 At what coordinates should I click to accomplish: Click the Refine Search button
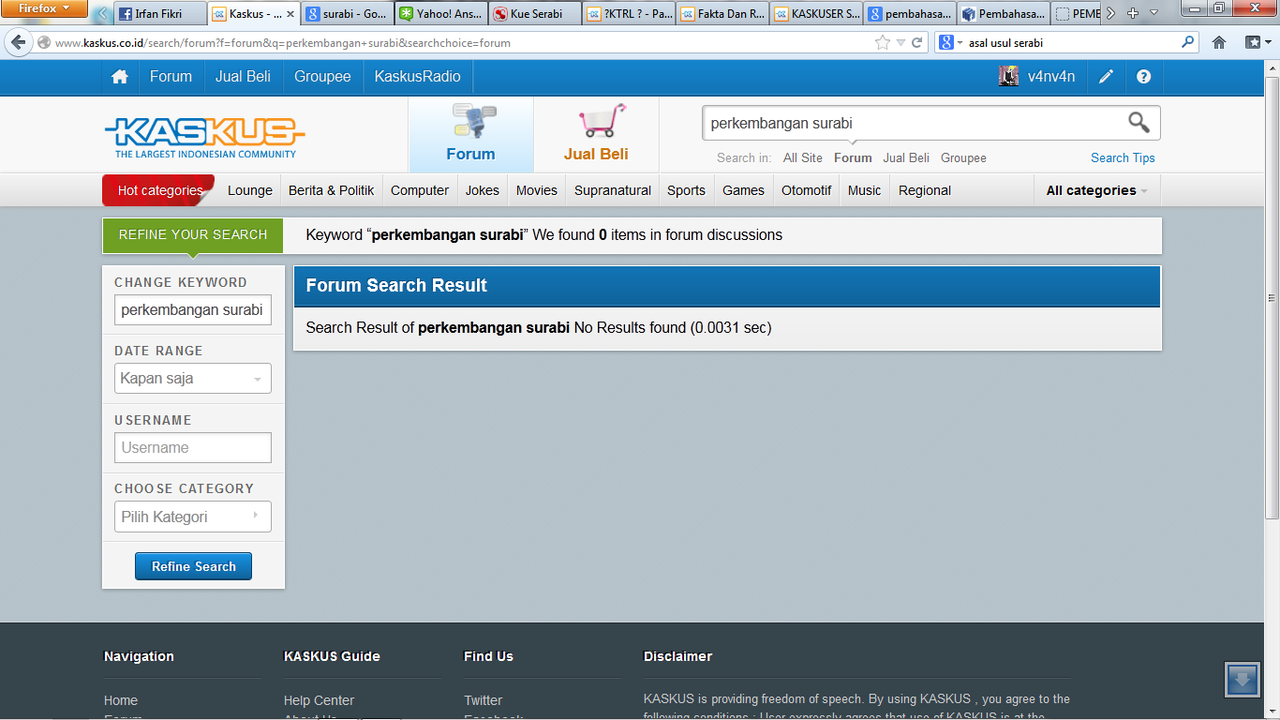pyautogui.click(x=194, y=566)
